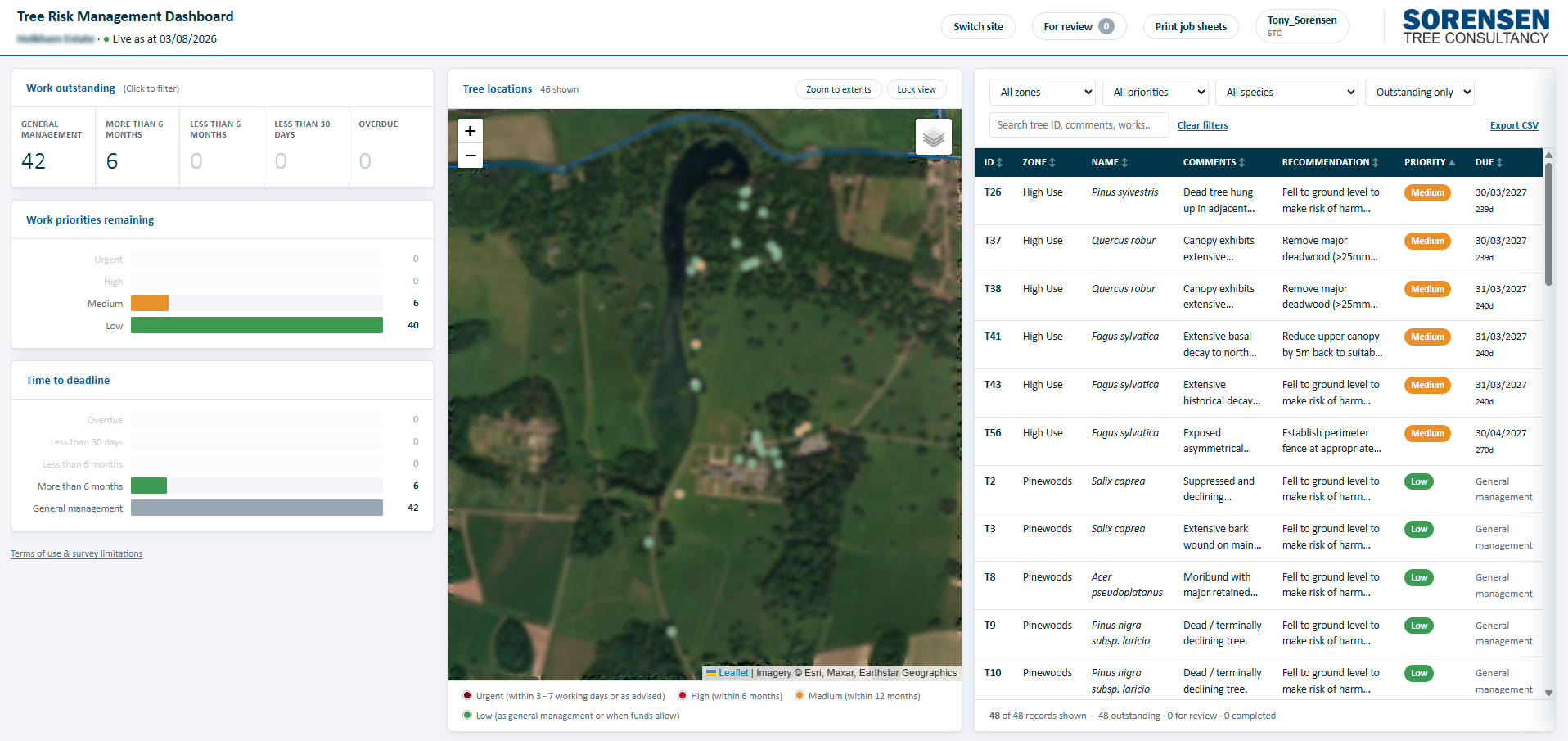Sort table by Recommendation column
Screen dimensions: 1568x741
[x=1330, y=162]
